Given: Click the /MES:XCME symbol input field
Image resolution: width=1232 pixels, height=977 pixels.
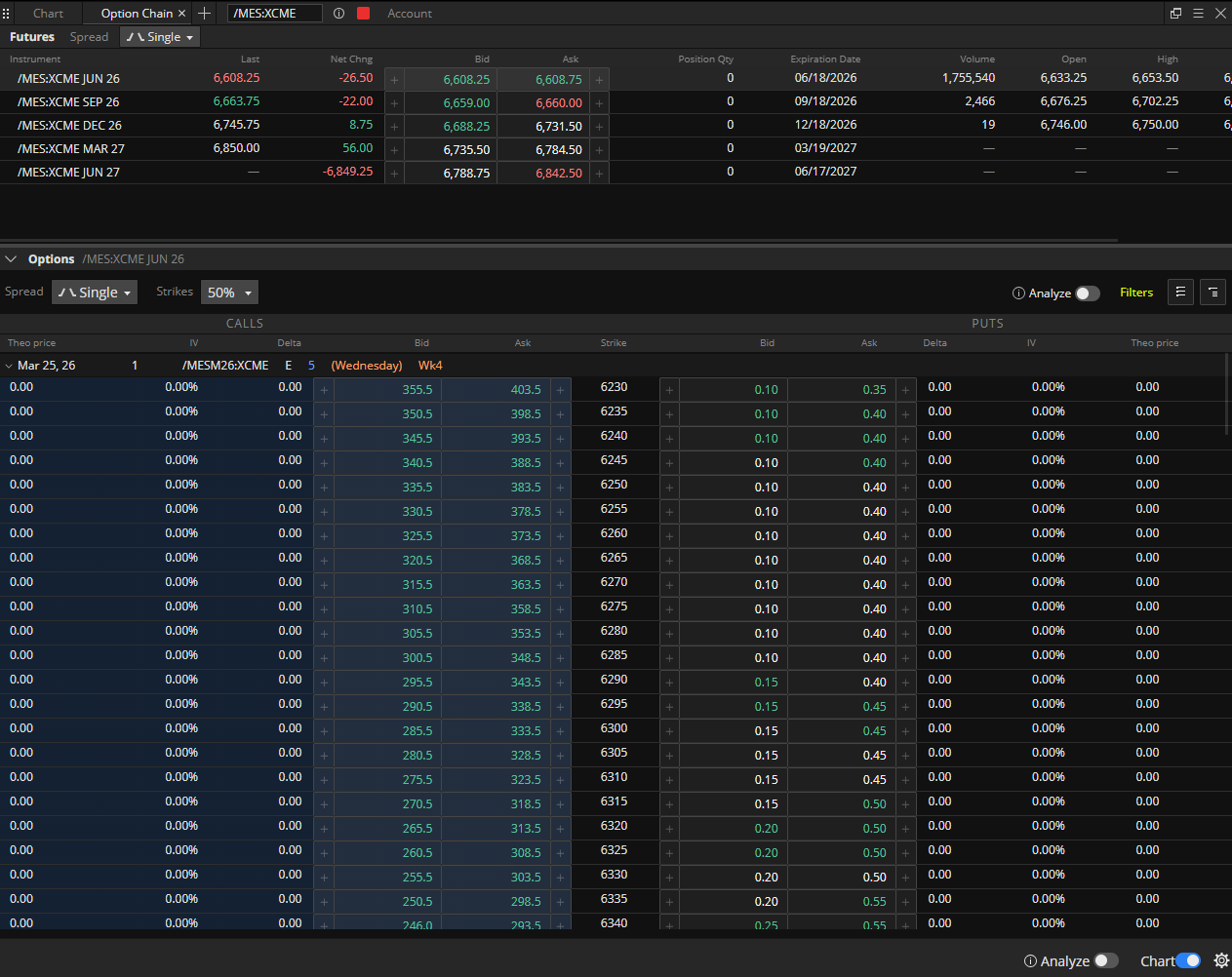Looking at the screenshot, I should (x=274, y=14).
